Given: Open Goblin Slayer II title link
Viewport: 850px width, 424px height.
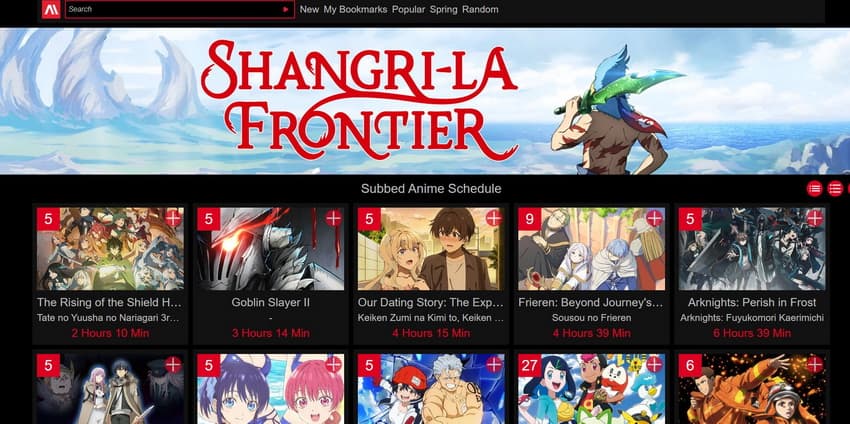Looking at the screenshot, I should [271, 303].
